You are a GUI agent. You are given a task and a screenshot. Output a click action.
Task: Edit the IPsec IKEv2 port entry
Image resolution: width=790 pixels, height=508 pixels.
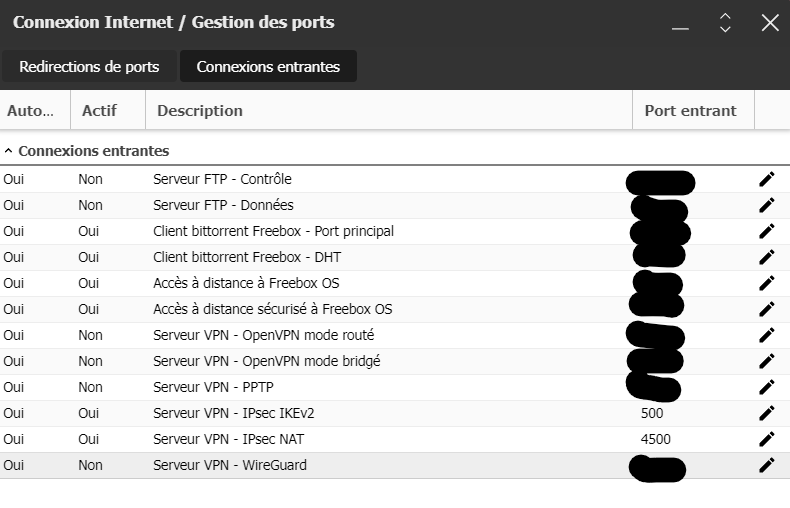coord(766,413)
